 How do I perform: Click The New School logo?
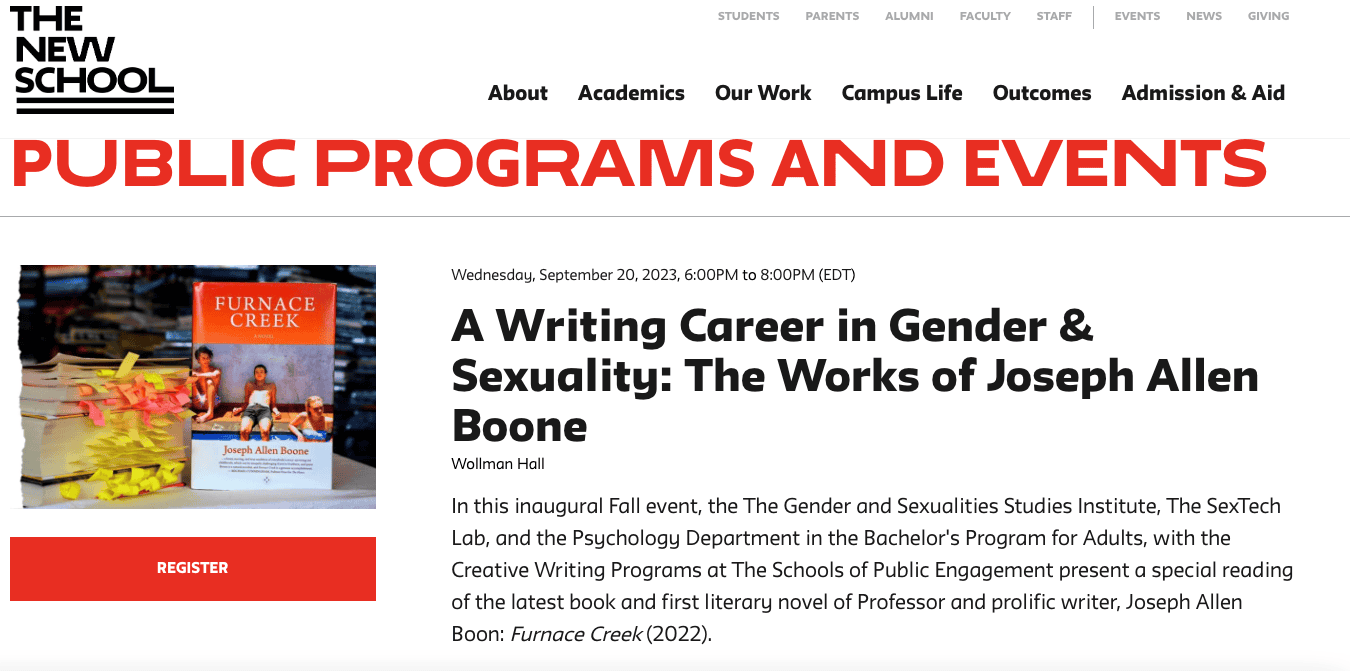(92, 59)
